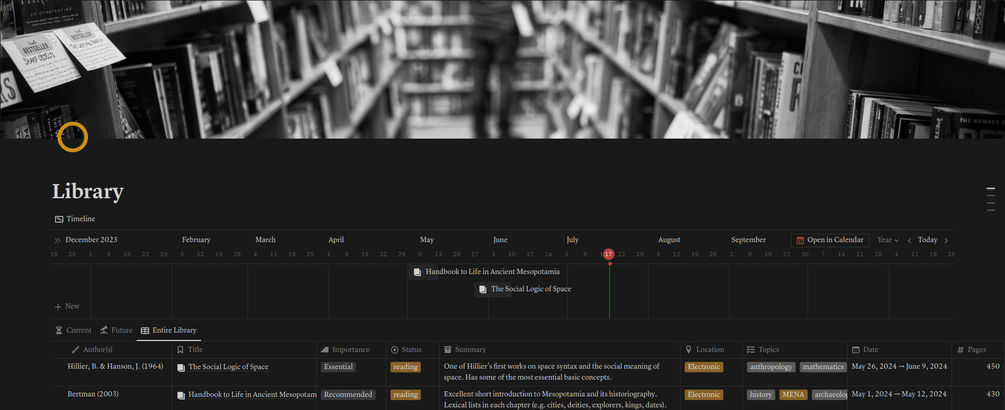Image resolution: width=1005 pixels, height=410 pixels.
Task: Click calendar icon in Open in Calendar button
Action: [x=799, y=240]
